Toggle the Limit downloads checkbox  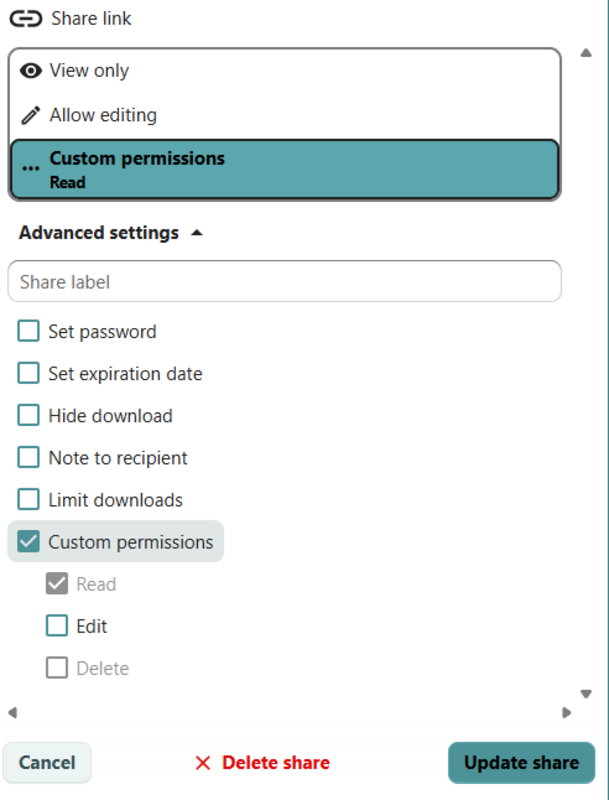(x=29, y=500)
